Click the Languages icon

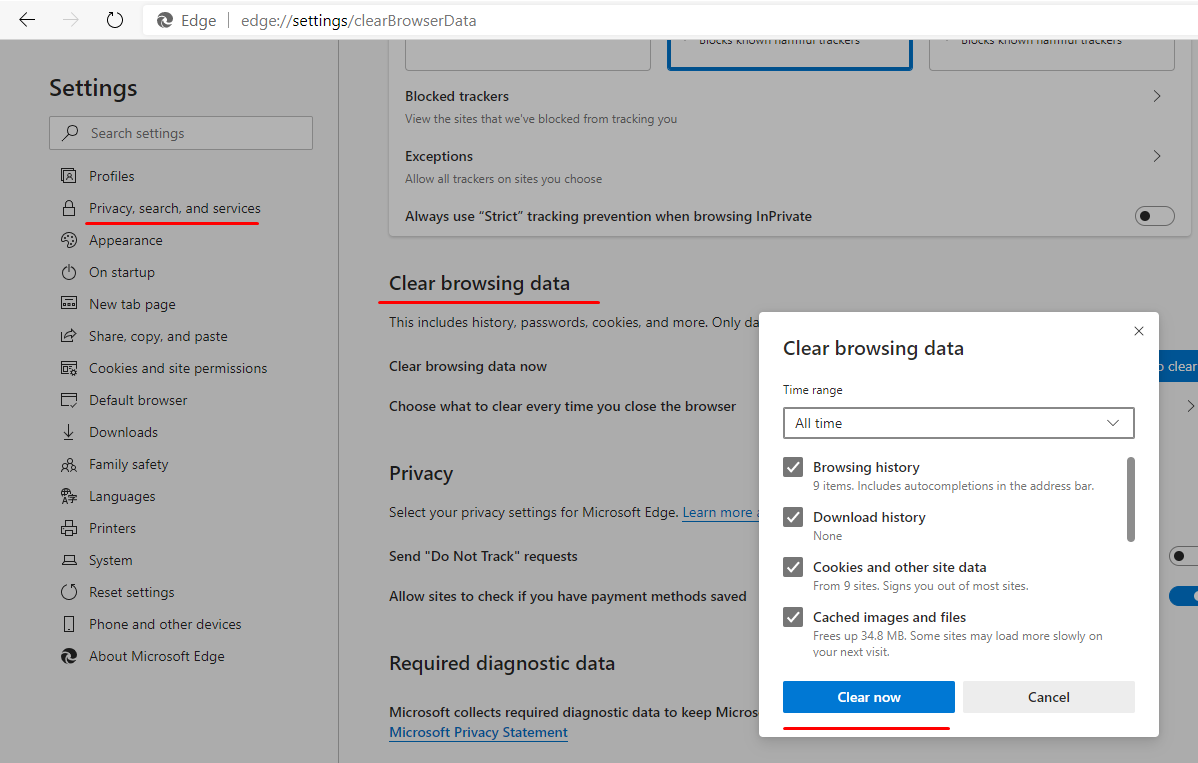pos(69,496)
